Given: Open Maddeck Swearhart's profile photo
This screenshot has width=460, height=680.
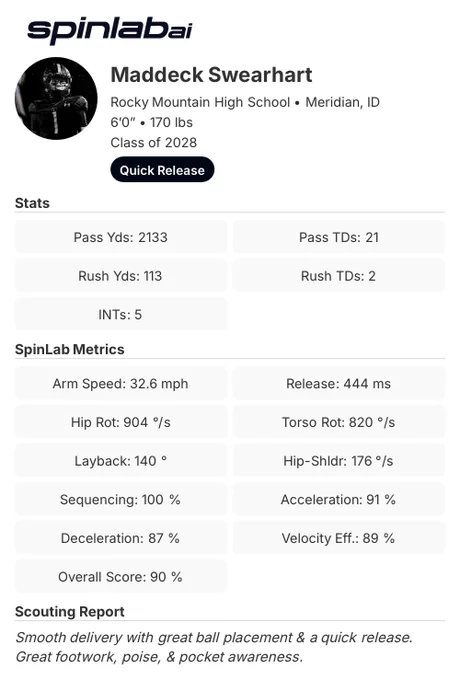Looking at the screenshot, I should (x=56, y=98).
